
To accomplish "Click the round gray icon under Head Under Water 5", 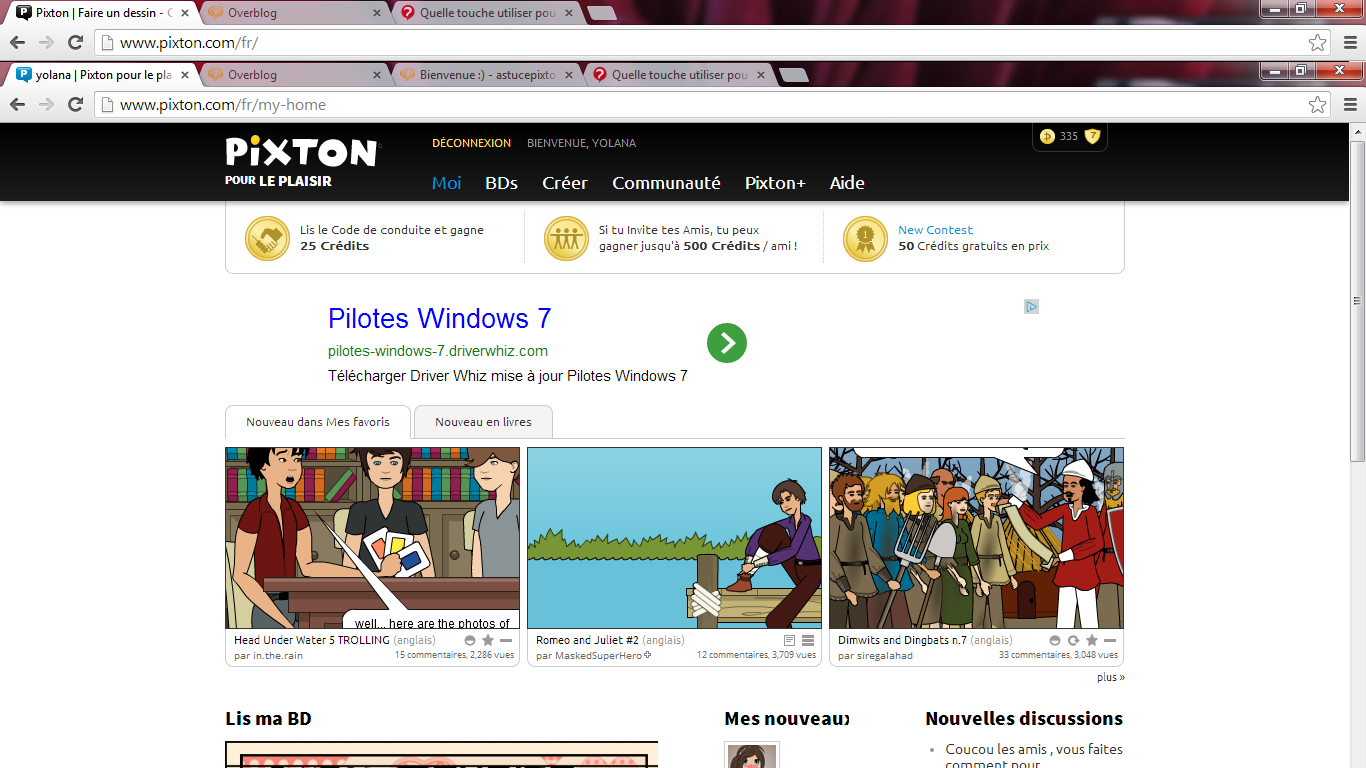I will [470, 640].
